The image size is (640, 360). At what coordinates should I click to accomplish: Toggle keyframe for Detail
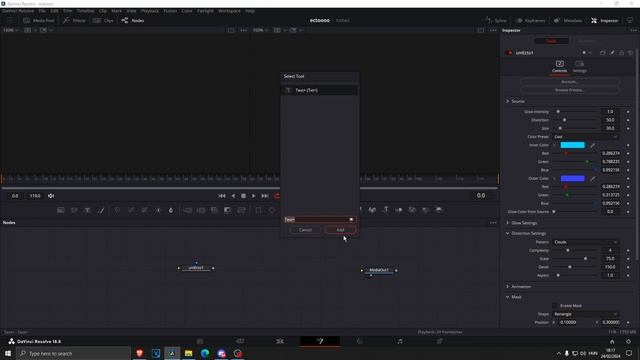point(628,267)
